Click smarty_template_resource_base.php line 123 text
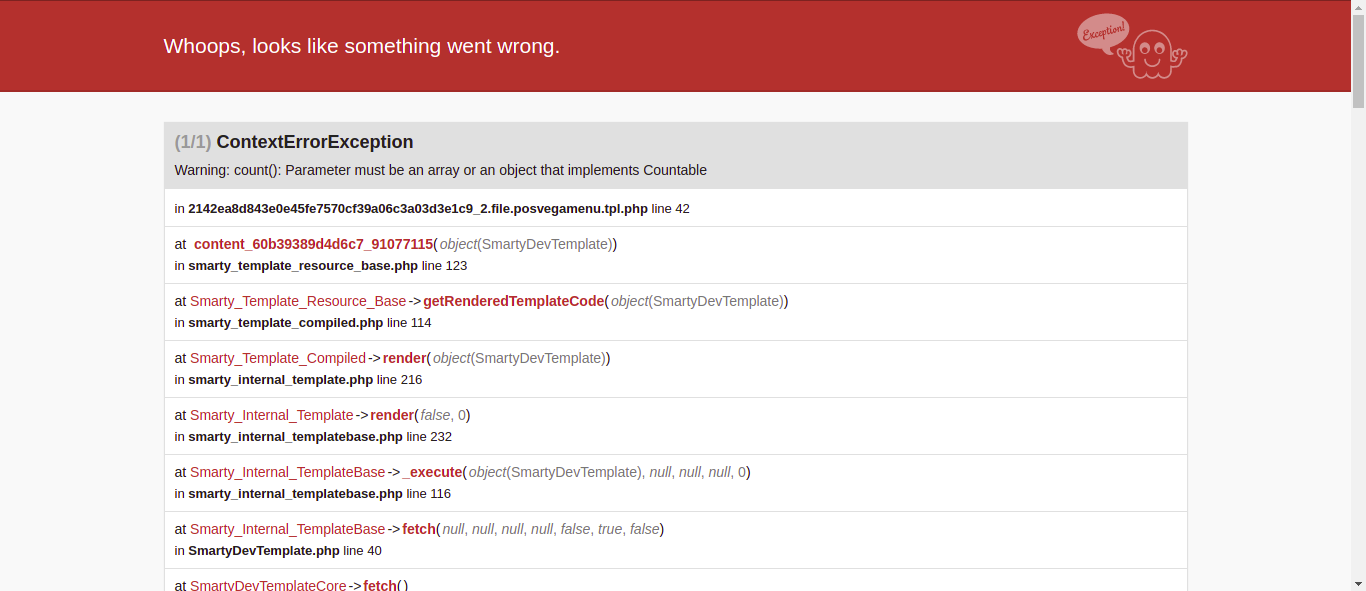This screenshot has height=591, width=1366. click(327, 266)
